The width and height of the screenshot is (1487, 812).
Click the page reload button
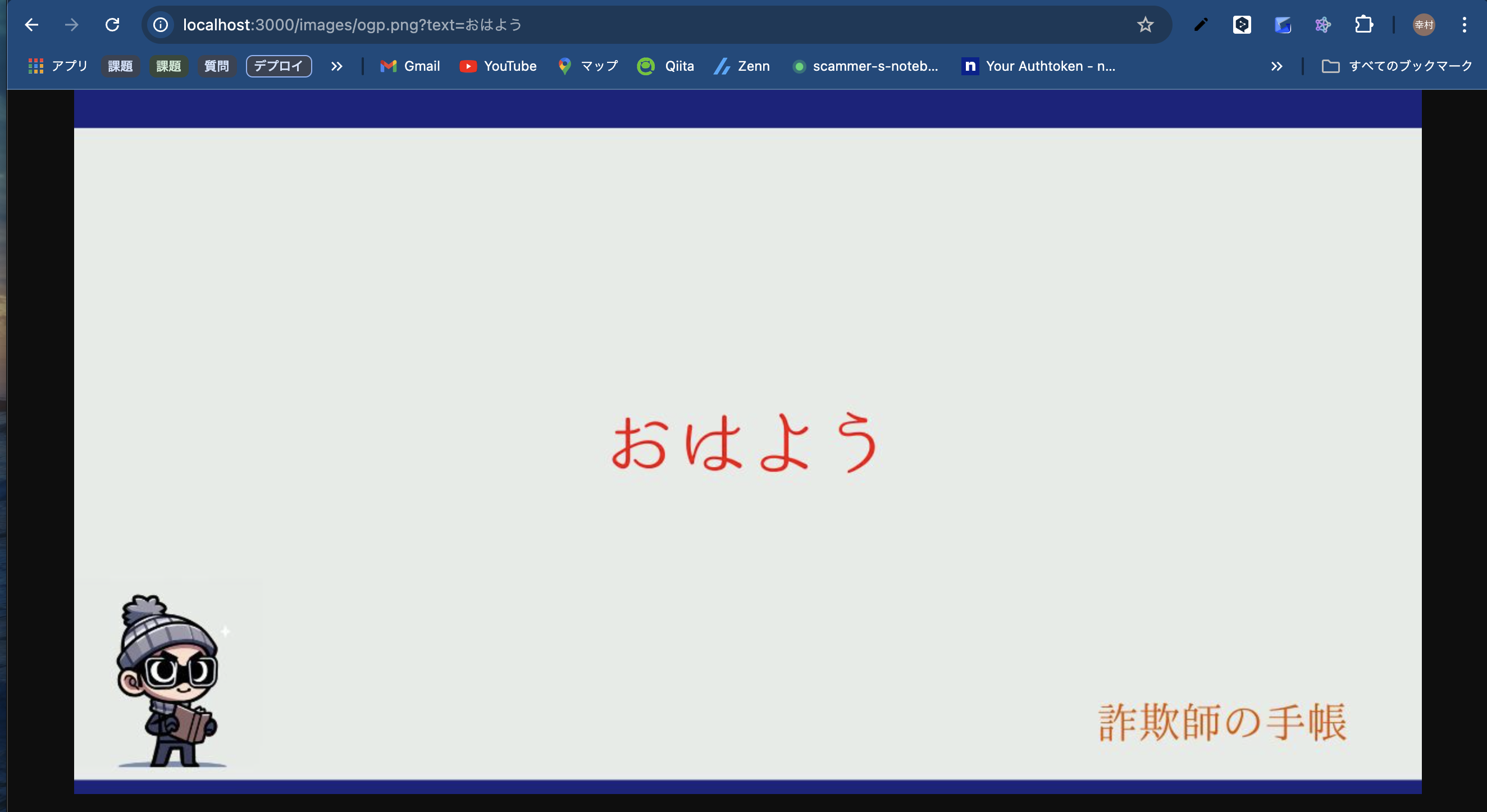coord(112,24)
